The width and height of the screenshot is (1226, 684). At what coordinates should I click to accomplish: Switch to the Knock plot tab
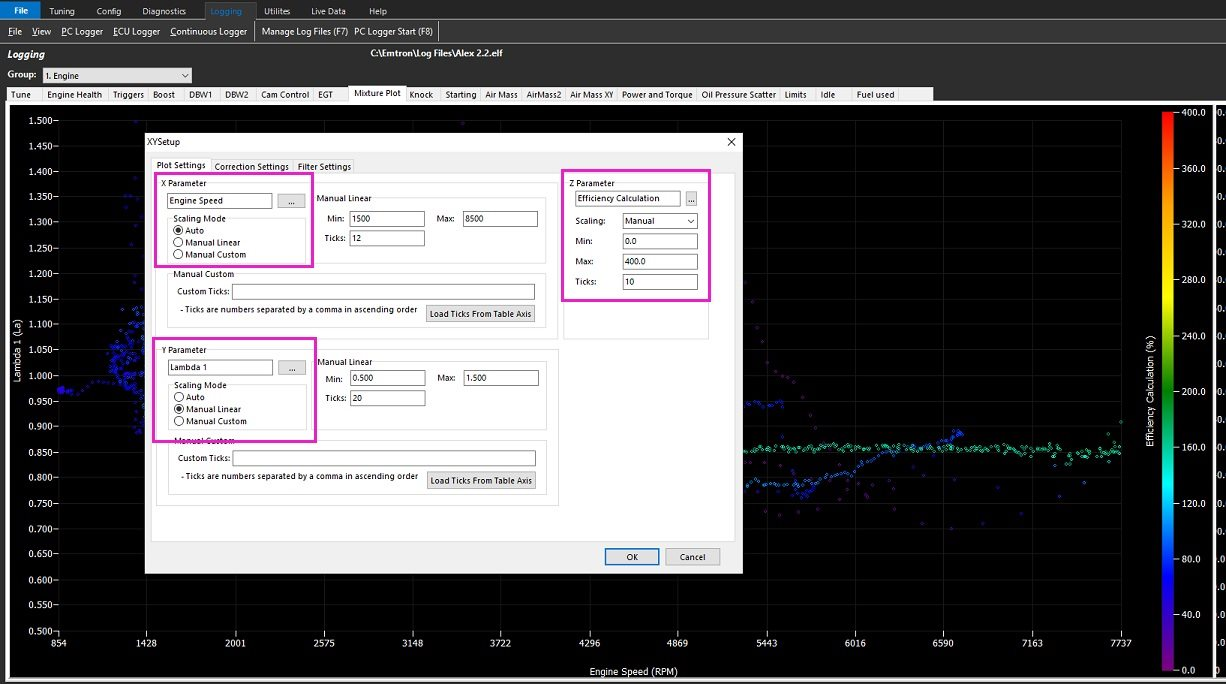click(x=421, y=95)
